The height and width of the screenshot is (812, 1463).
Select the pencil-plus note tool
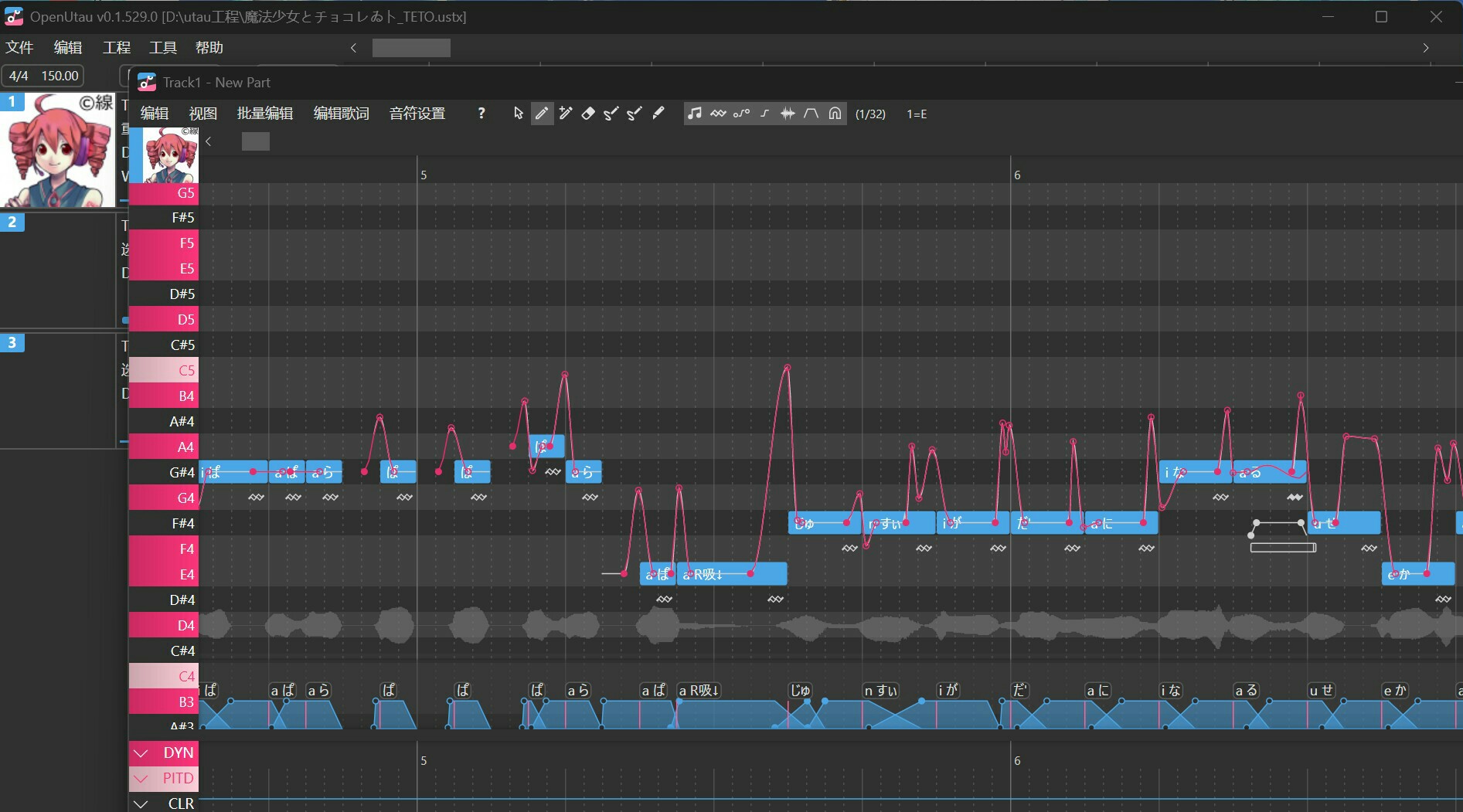565,114
